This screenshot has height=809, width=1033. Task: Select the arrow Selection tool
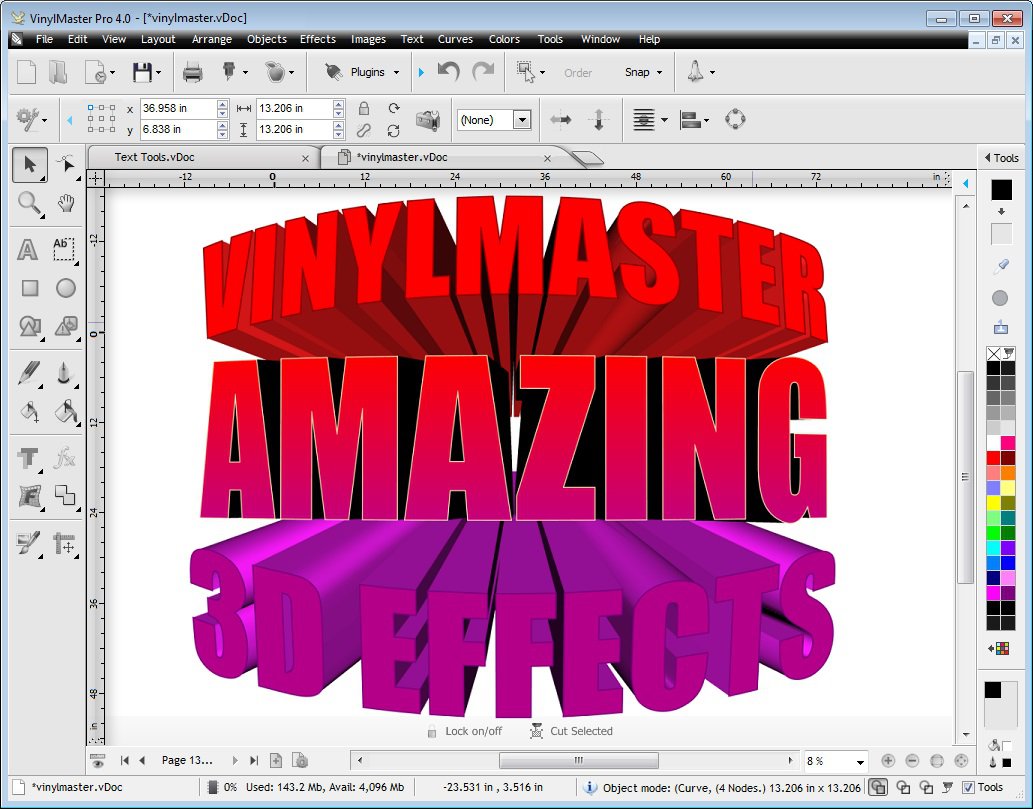(30, 165)
